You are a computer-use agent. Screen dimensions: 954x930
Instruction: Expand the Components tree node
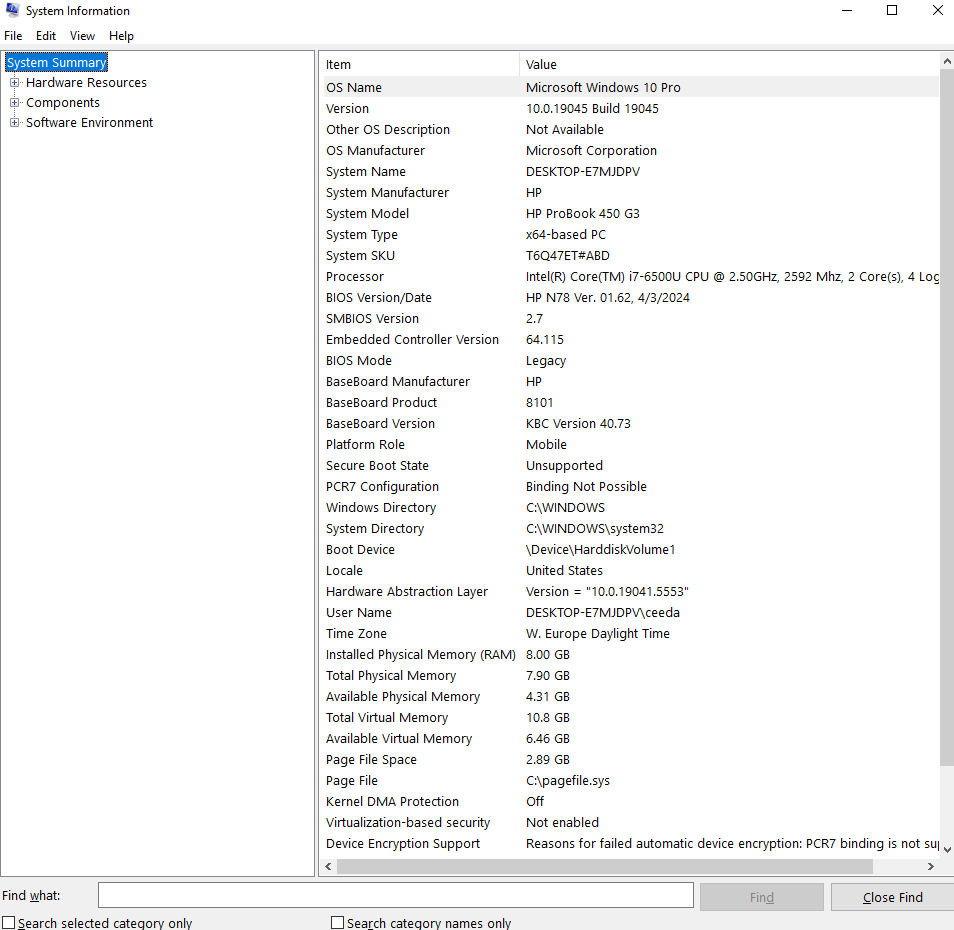click(x=14, y=103)
